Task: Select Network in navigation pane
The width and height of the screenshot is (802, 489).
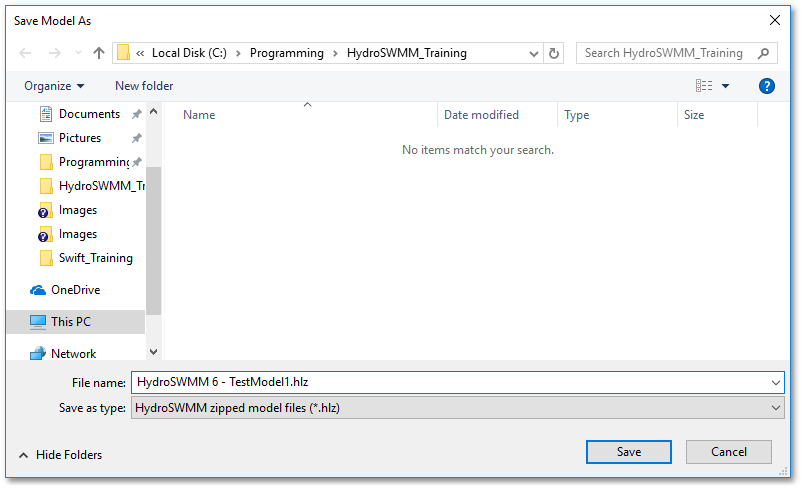Action: [74, 354]
